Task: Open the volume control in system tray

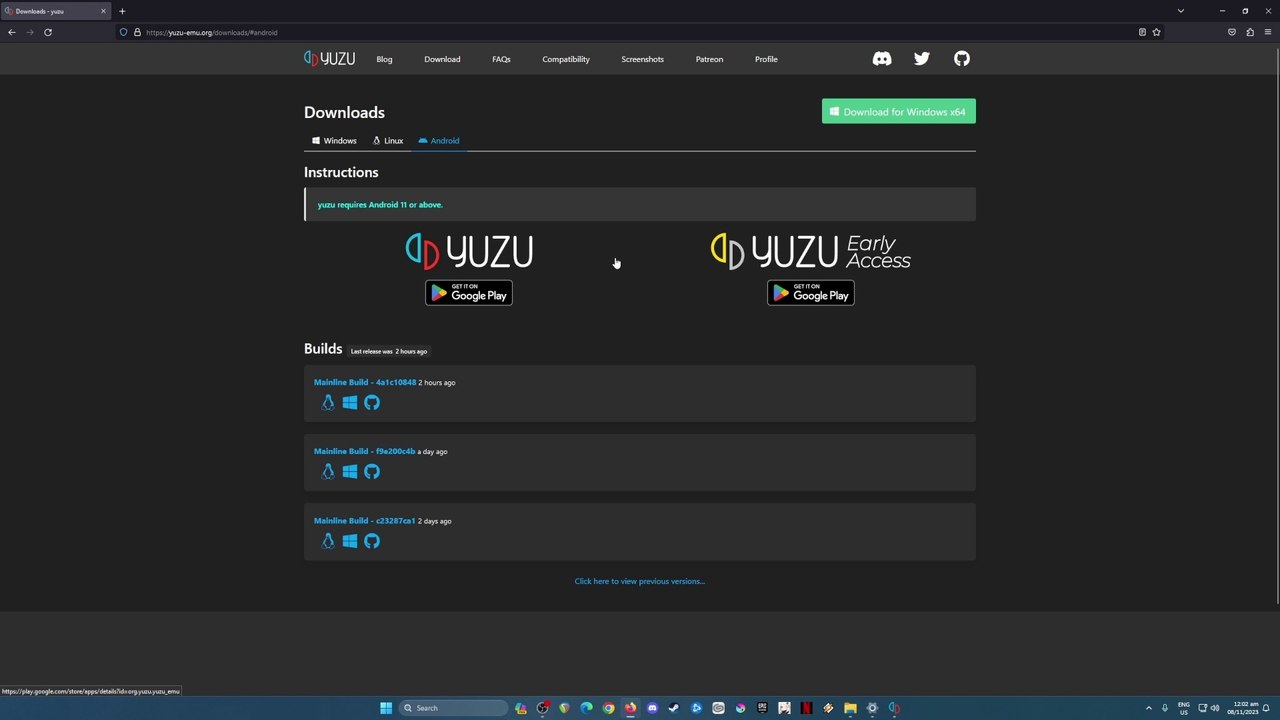Action: point(1215,708)
